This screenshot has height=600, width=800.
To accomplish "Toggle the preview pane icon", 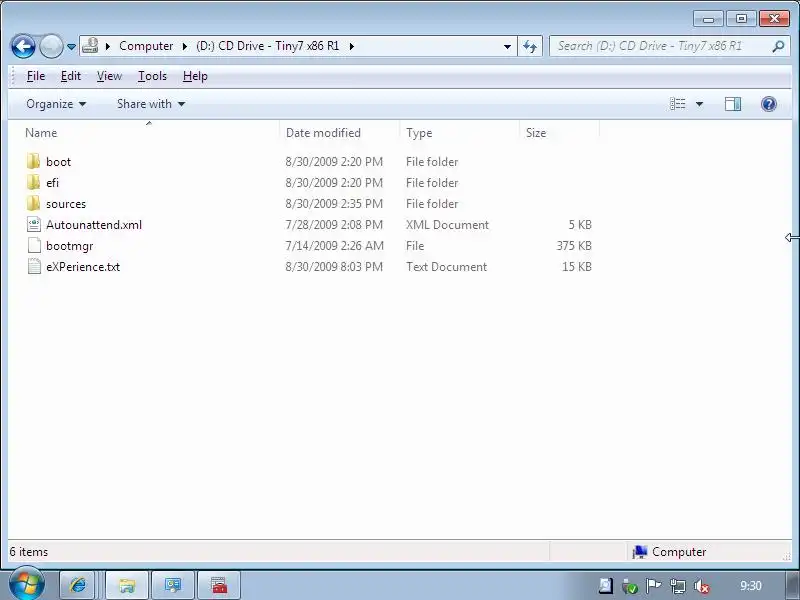I will coord(733,104).
